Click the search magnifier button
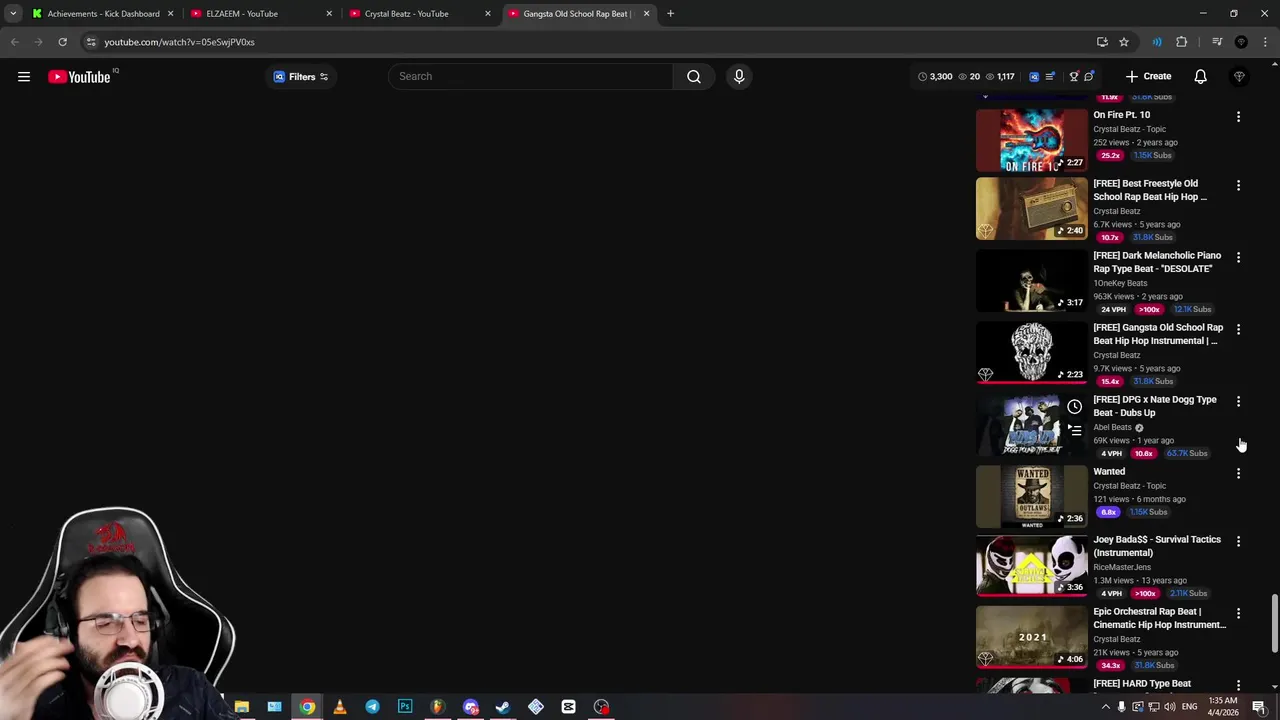The height and width of the screenshot is (720, 1280). [x=693, y=77]
